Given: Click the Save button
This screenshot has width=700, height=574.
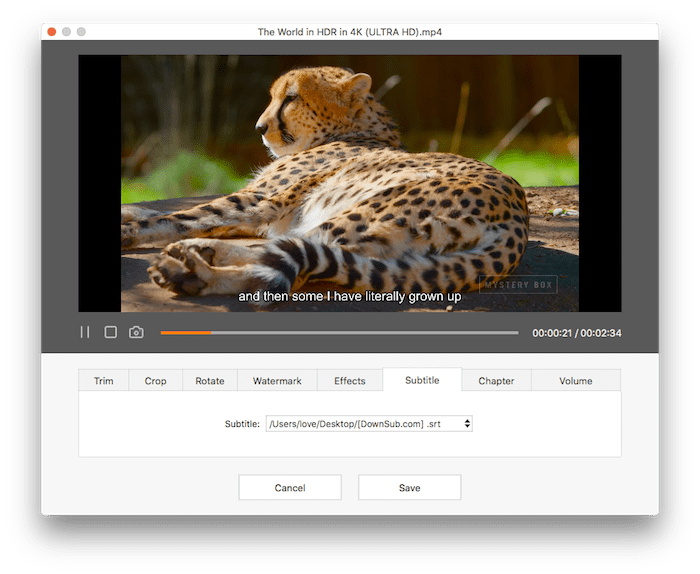Looking at the screenshot, I should 409,487.
